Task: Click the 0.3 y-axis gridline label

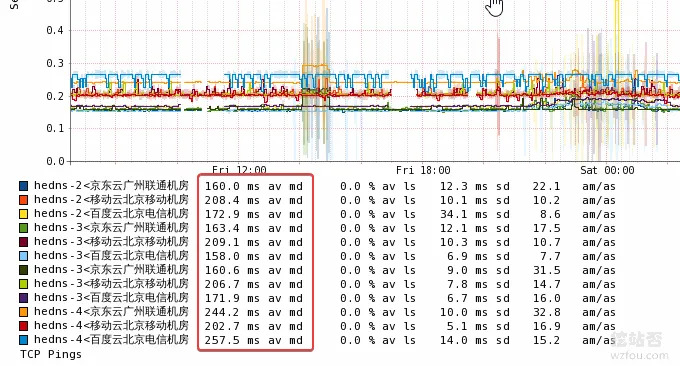Action: tap(55, 63)
